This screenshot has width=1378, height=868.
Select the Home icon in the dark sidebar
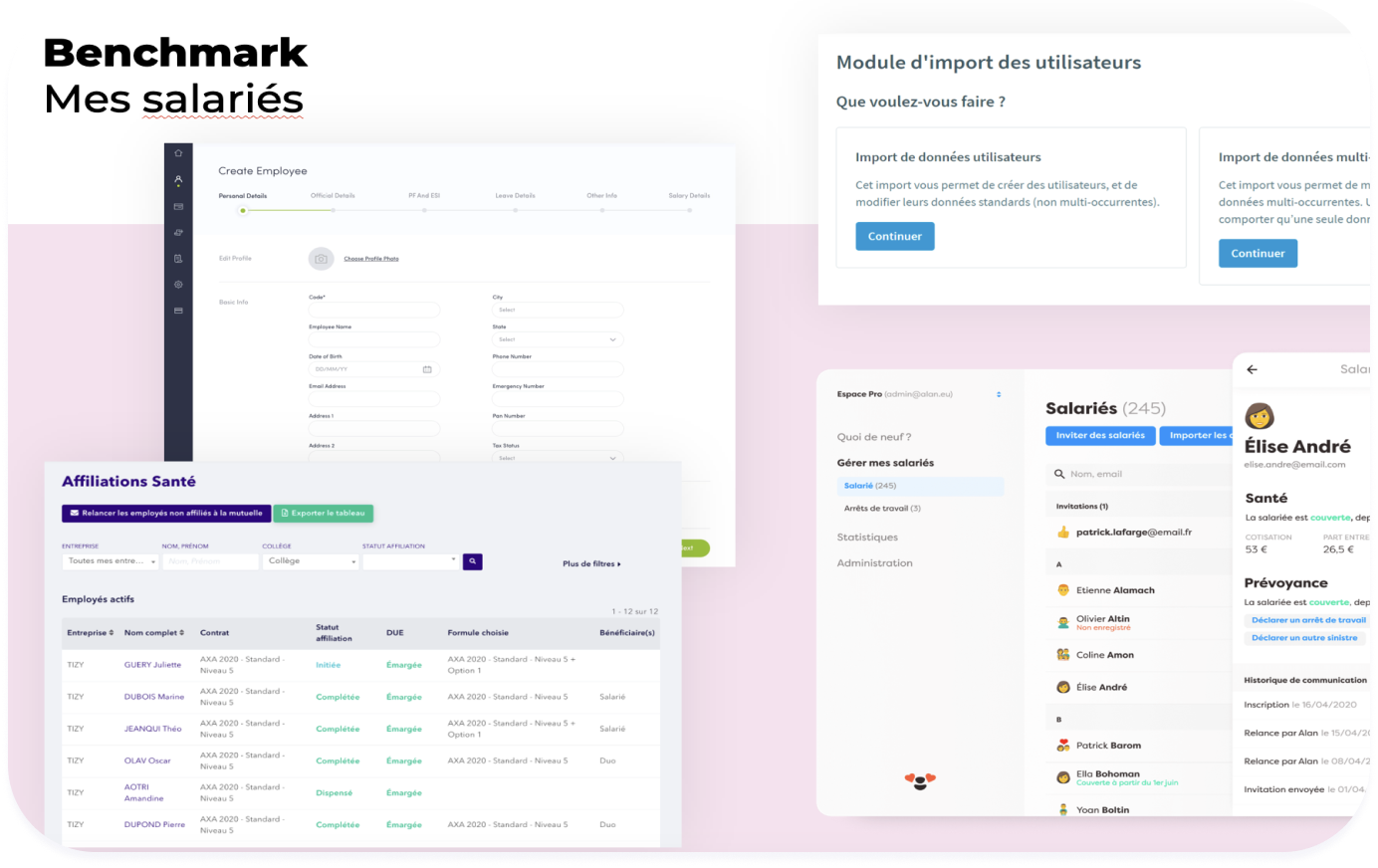tap(177, 152)
